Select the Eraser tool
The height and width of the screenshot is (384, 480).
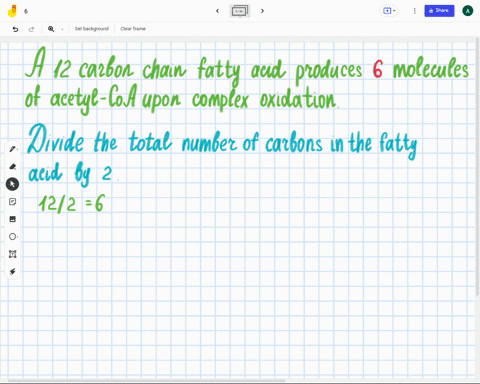(x=13, y=166)
